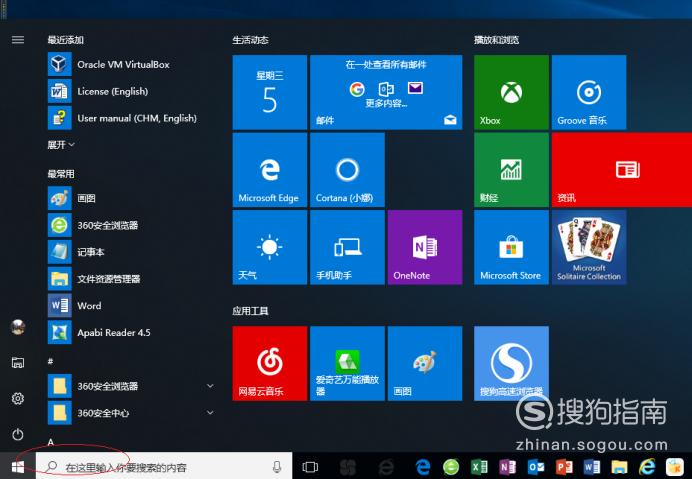Open the Power options button

[18, 435]
